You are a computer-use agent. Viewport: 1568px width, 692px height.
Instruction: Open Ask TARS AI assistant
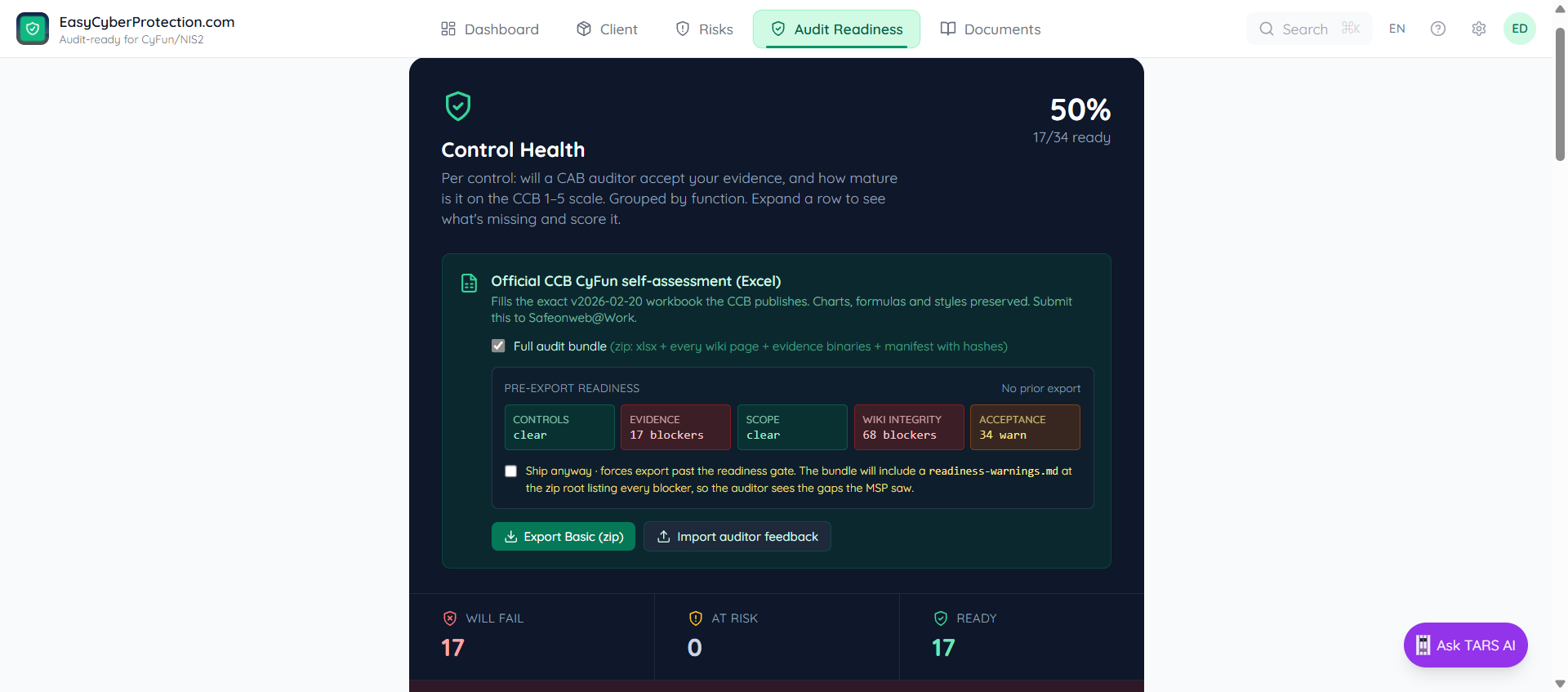point(1466,645)
